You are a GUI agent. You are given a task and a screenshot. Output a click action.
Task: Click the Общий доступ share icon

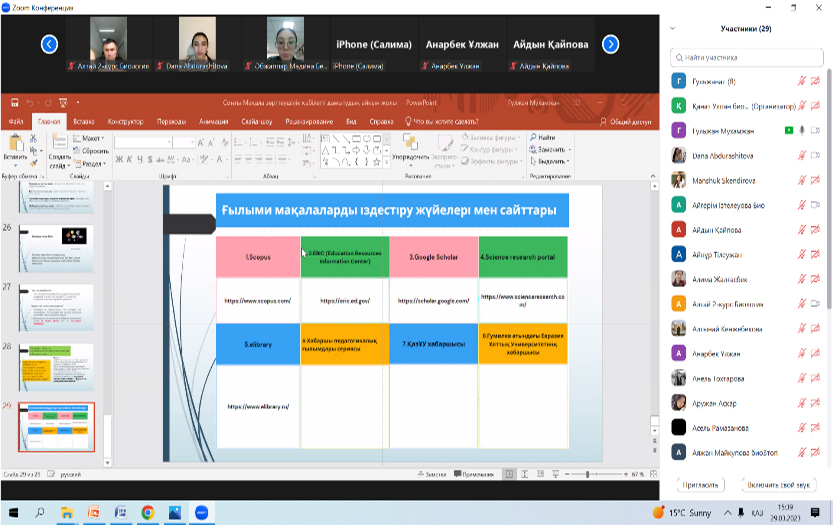626,121
